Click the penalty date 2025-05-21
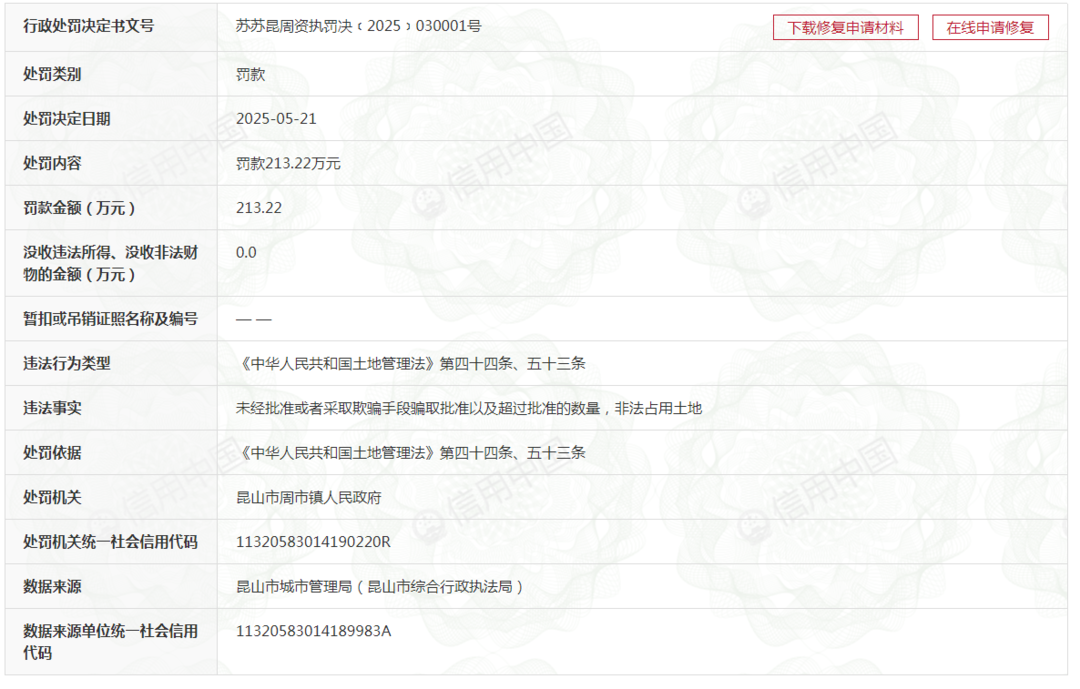Viewport: 1080px width, 689px height. tap(276, 119)
